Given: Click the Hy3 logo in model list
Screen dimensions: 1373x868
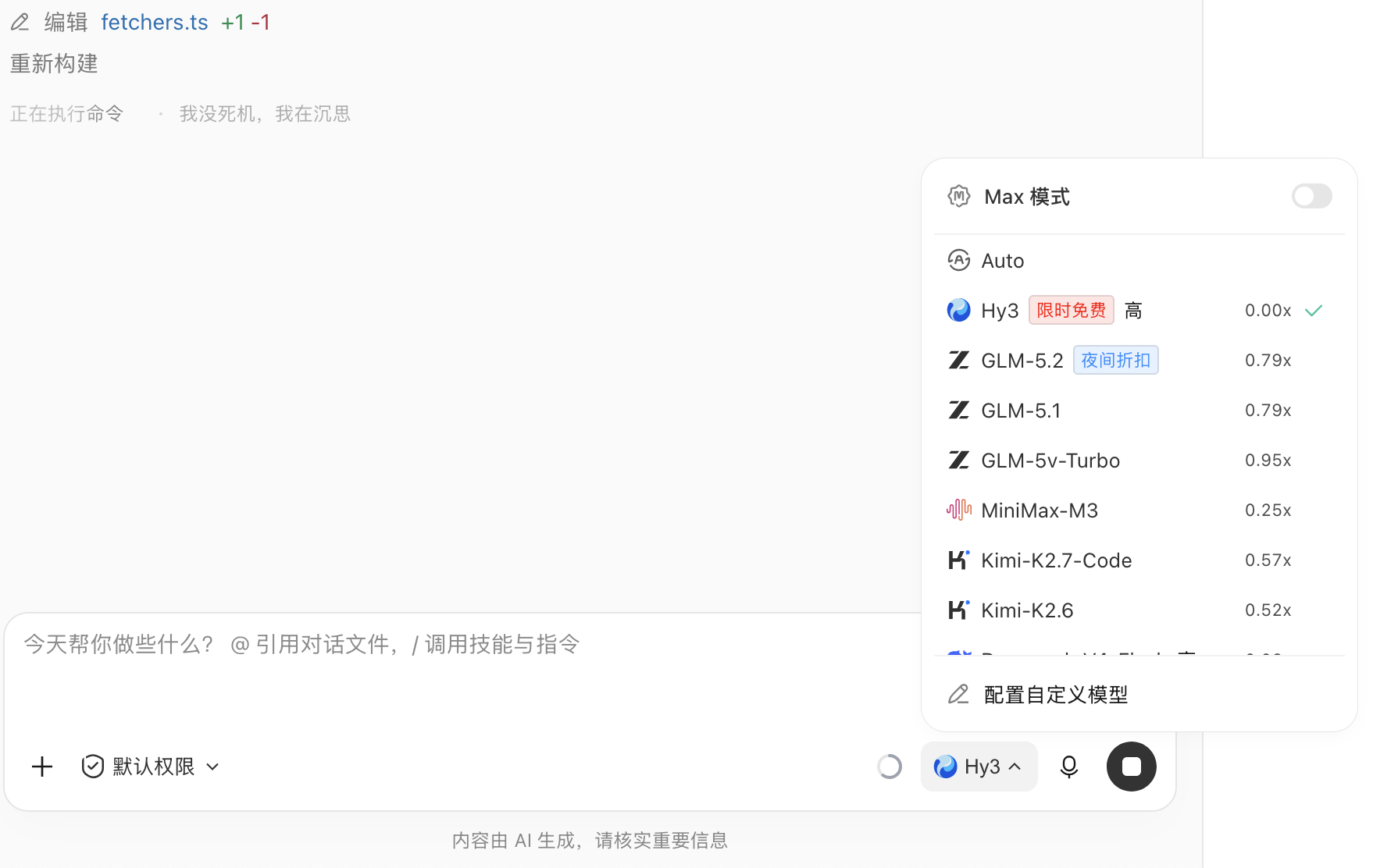Looking at the screenshot, I should pos(959,311).
